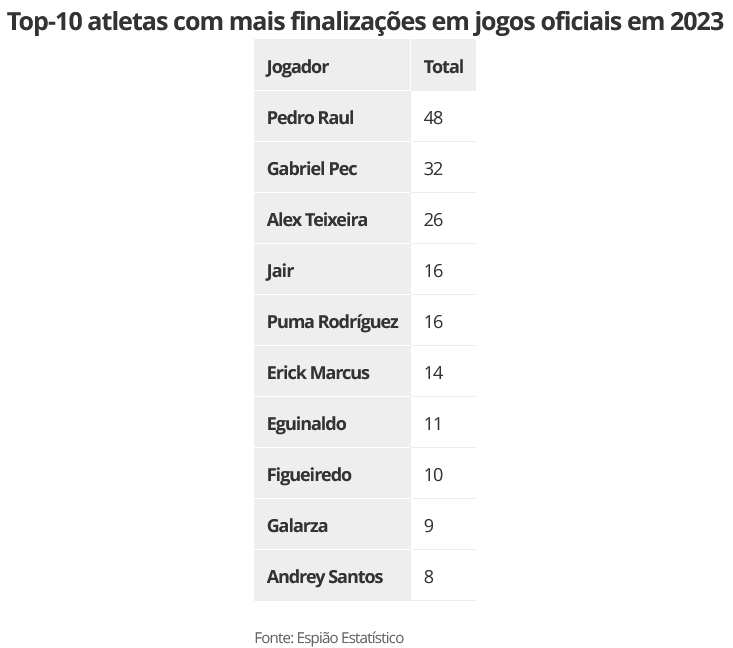This screenshot has width=733, height=648.
Task: Click the Fonte: Espião Estatístico source text
Action: (329, 637)
